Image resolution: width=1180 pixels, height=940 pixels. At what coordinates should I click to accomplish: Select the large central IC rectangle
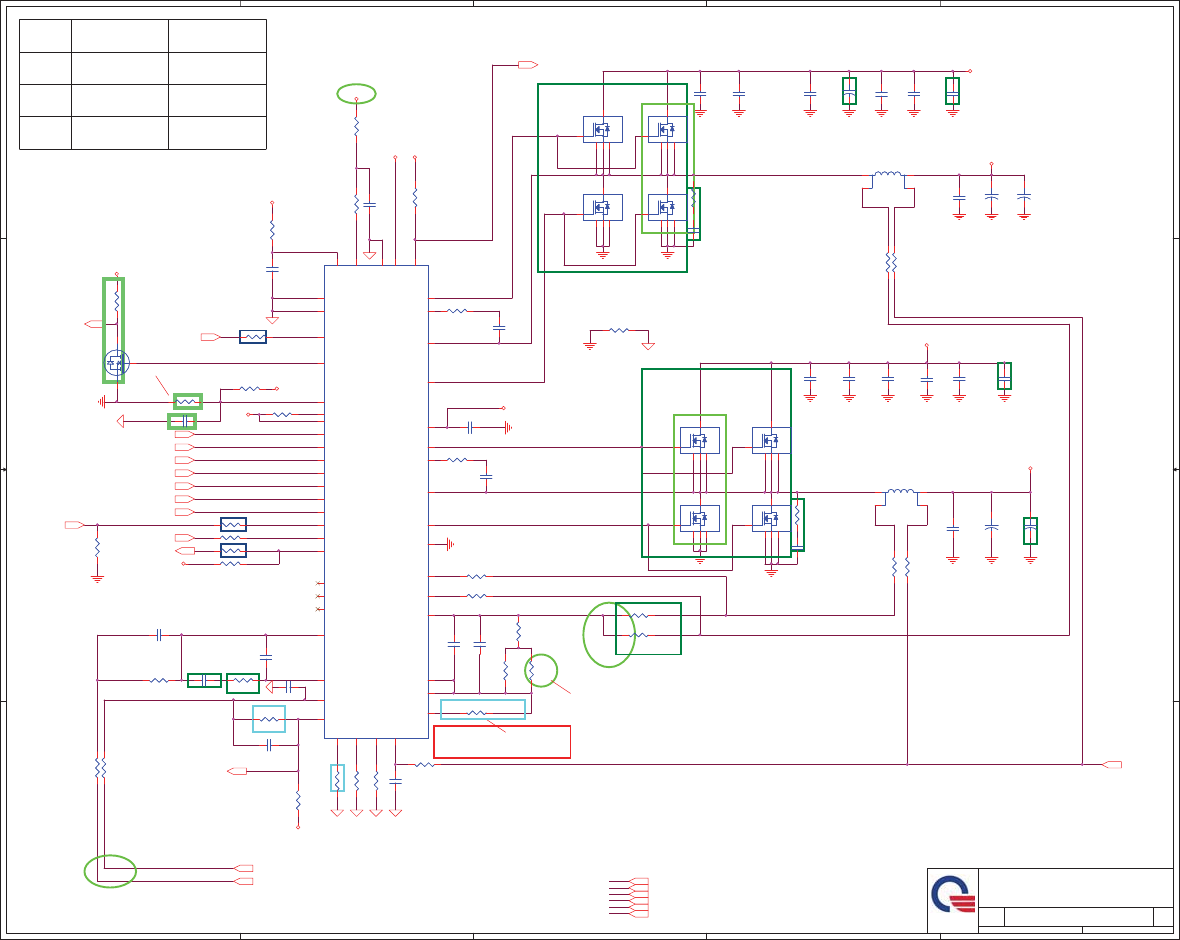click(376, 501)
